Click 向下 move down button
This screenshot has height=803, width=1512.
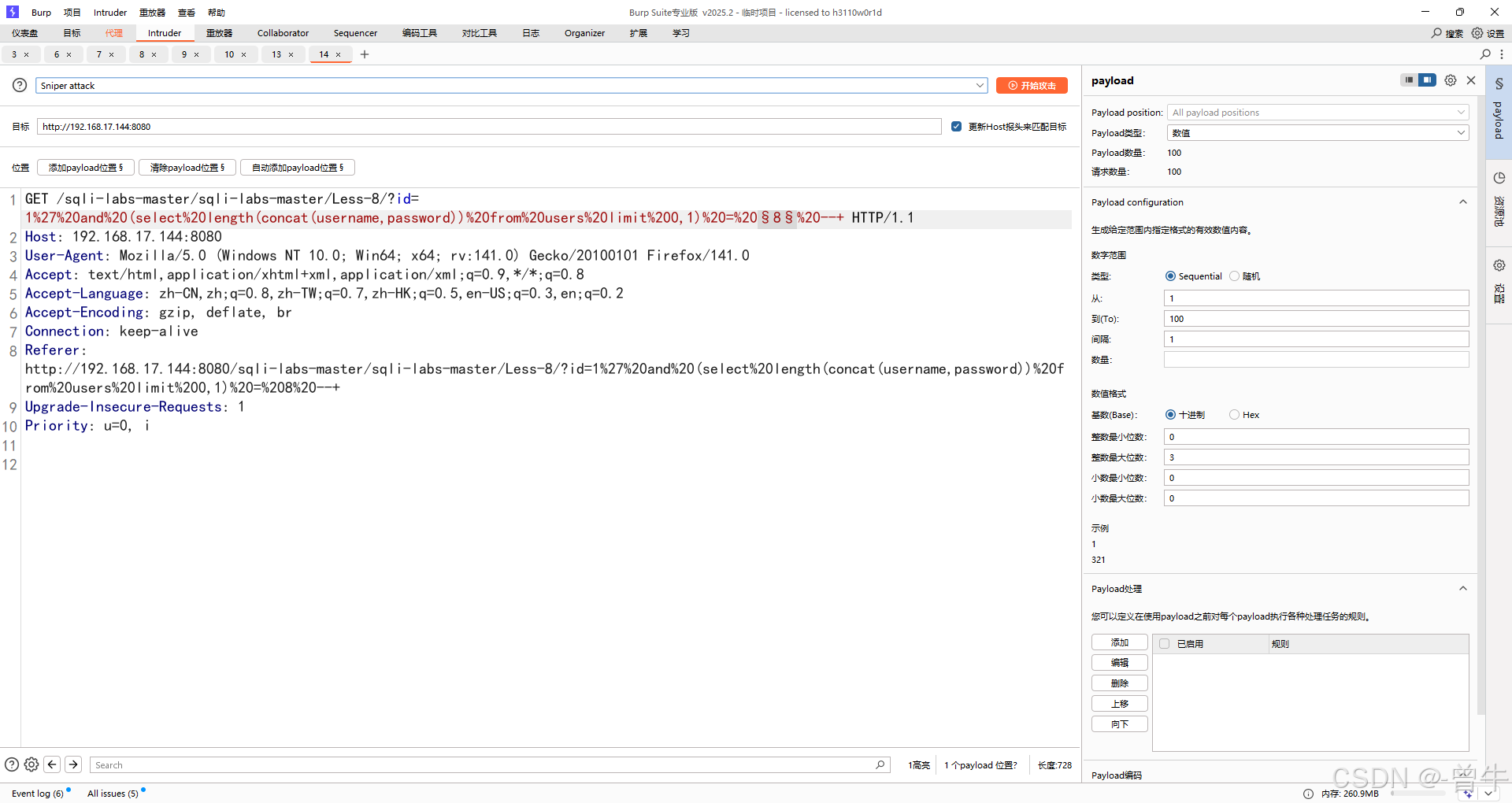1119,724
